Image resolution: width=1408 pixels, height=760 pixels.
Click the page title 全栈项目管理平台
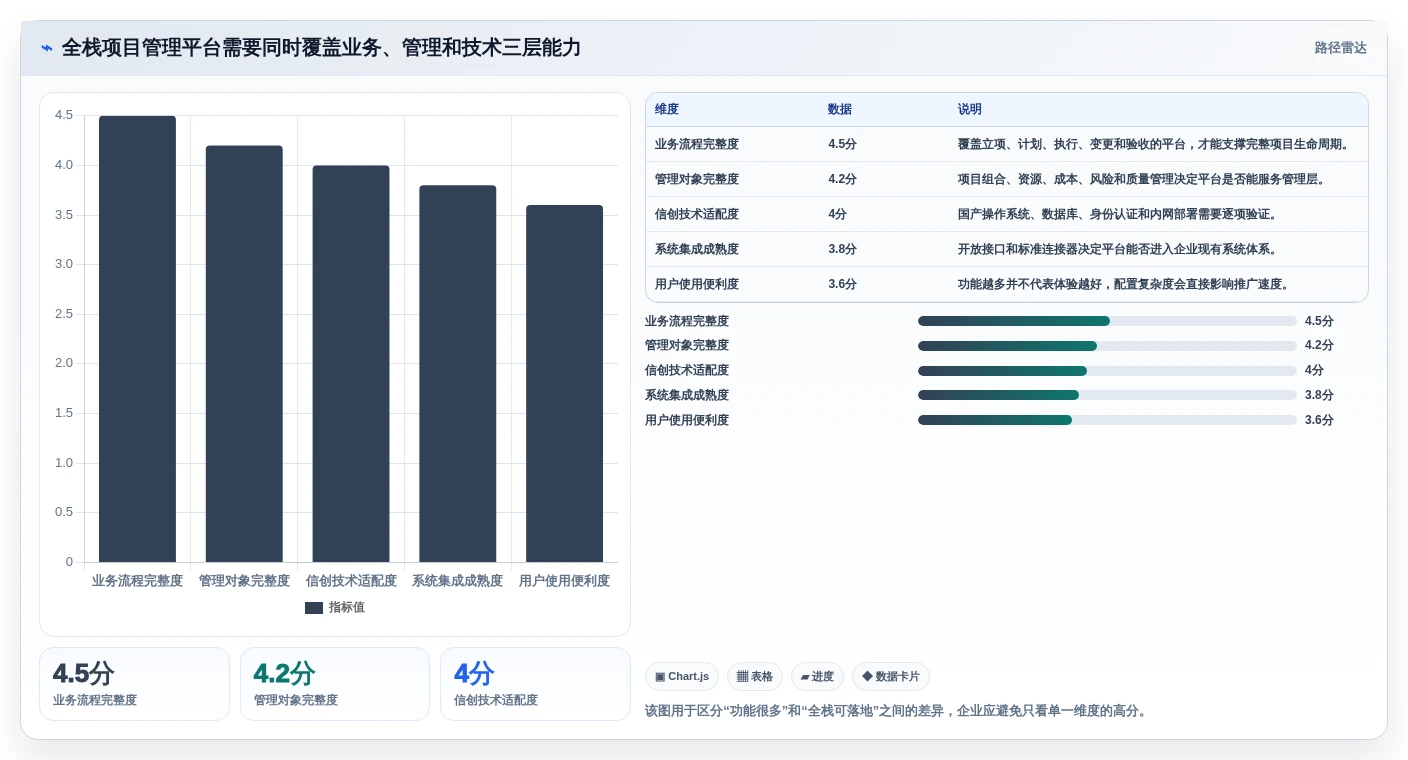click(x=322, y=48)
